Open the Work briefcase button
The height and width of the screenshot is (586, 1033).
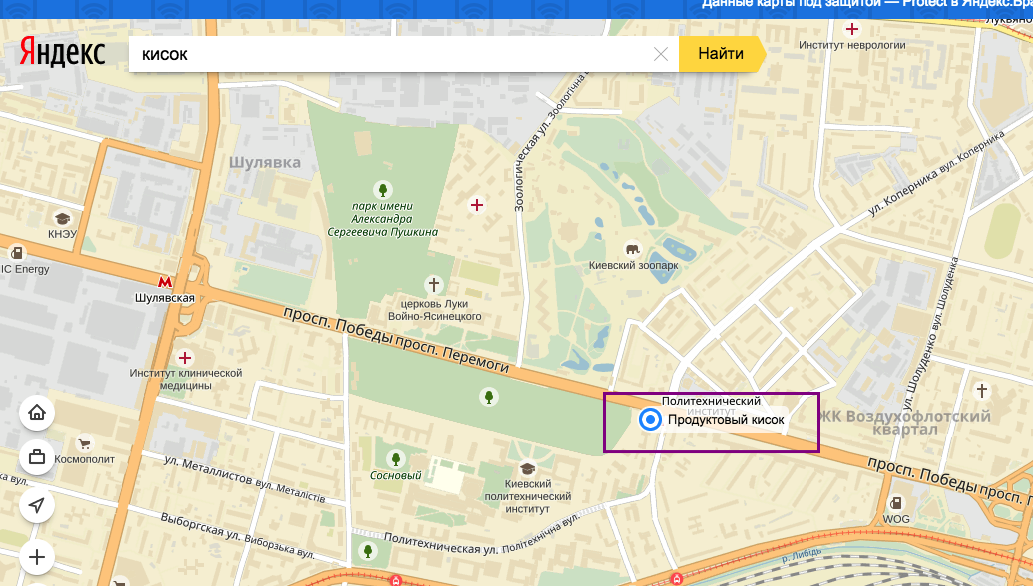(37, 457)
